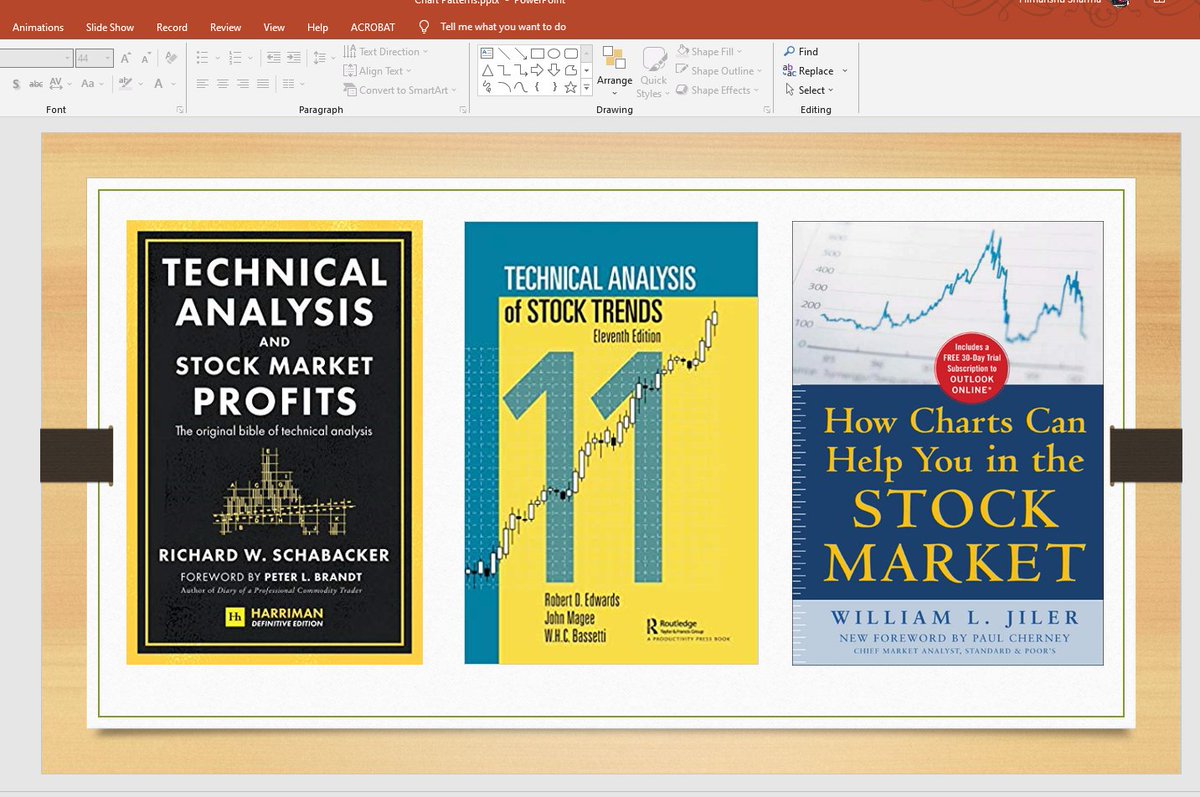
Task: Click the Increase Font Size icon
Action: [x=125, y=58]
